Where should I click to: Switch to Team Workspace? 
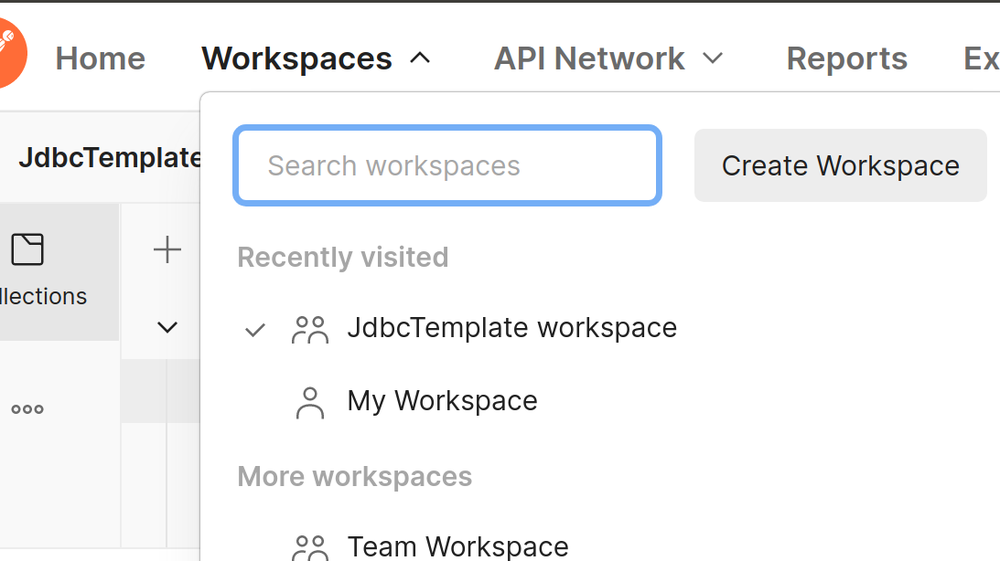click(x=458, y=546)
